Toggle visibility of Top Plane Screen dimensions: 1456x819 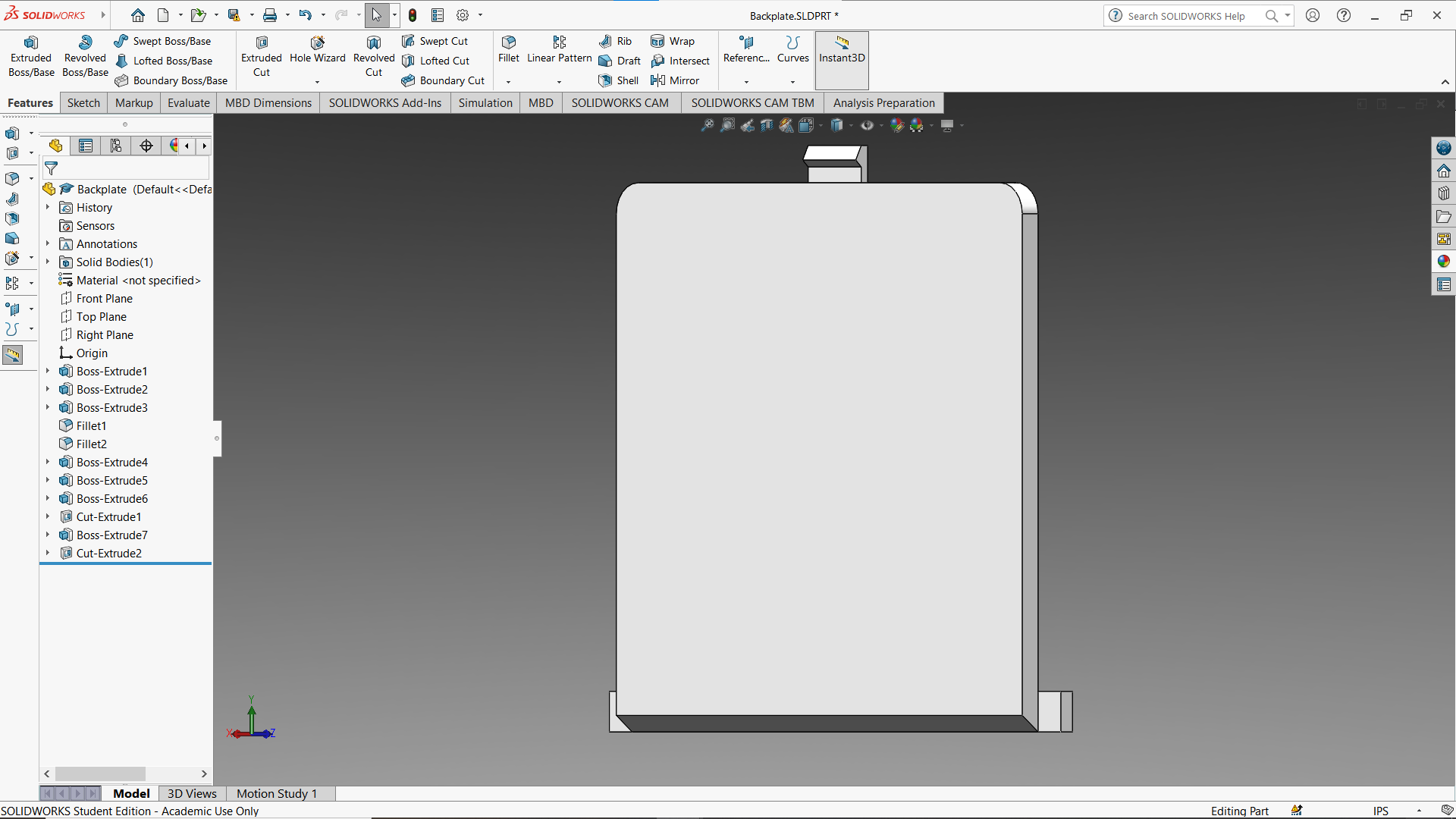(101, 316)
